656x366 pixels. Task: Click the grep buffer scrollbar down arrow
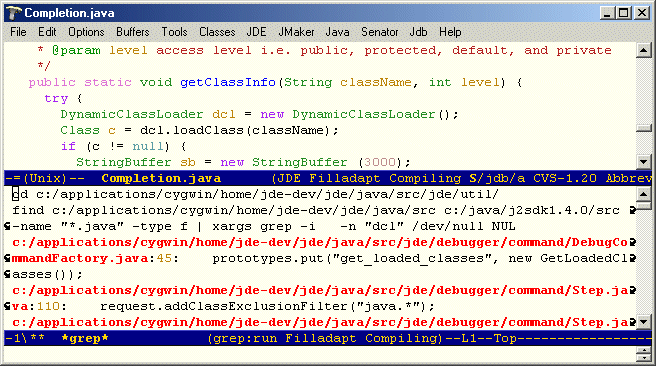coord(643,322)
